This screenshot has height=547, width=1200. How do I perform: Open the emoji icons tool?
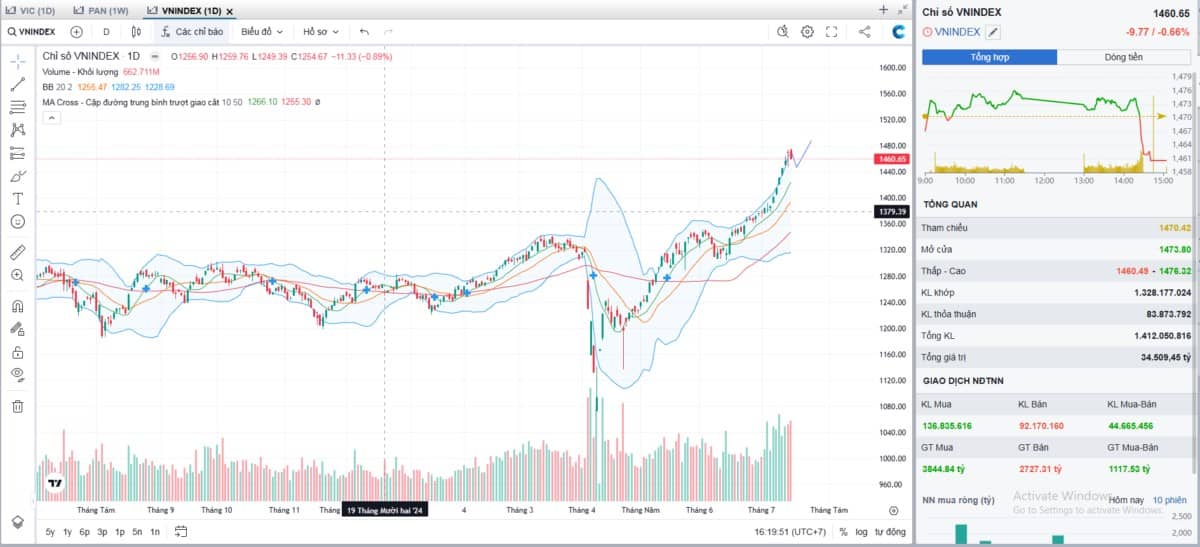pos(17,221)
